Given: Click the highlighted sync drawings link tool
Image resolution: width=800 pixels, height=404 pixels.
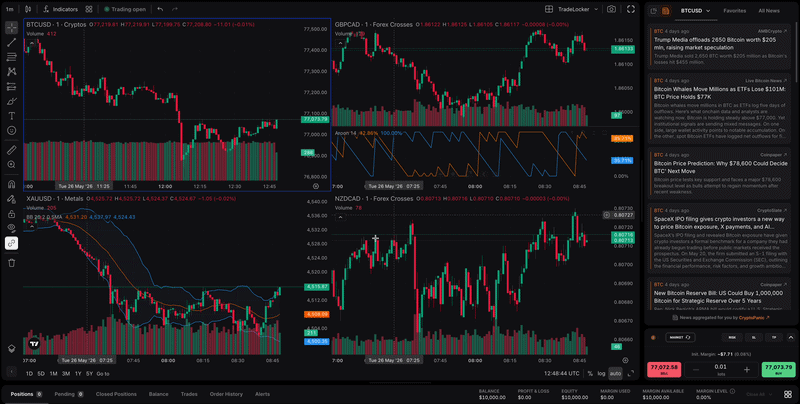Looking at the screenshot, I should click(11, 243).
